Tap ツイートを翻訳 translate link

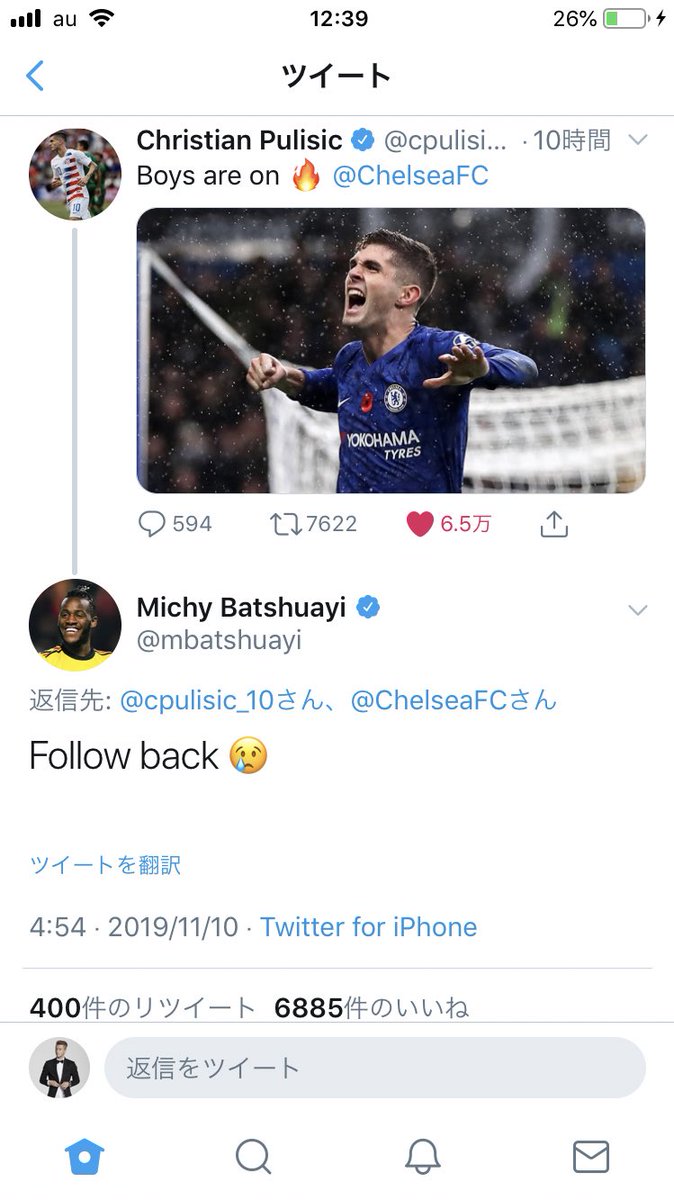[105, 865]
